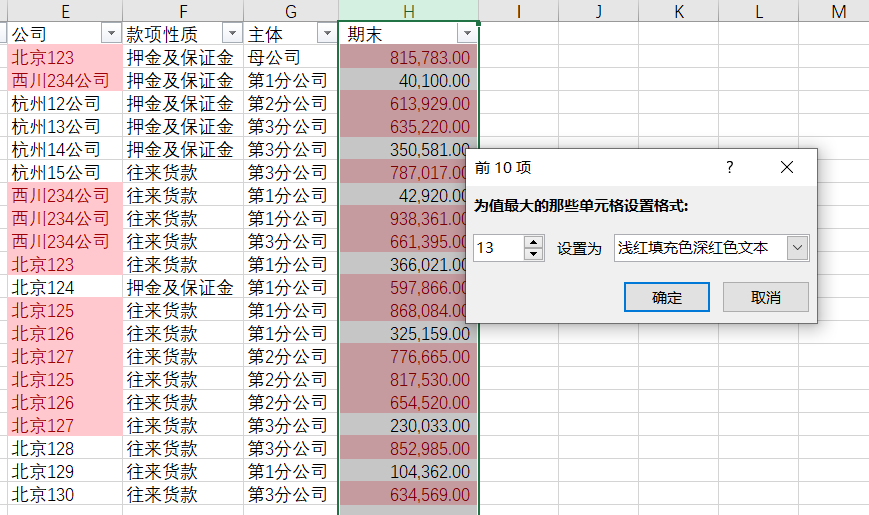Viewport: 869px width, 515px height.
Task: Open the 款项性质 column filter dropdown
Action: pyautogui.click(x=232, y=34)
